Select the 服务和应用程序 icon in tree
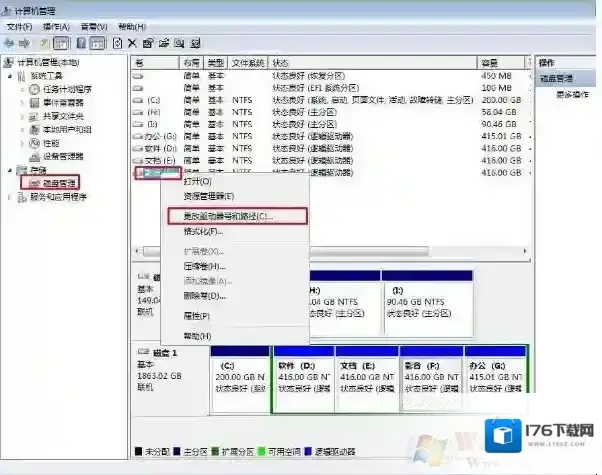The width and height of the screenshot is (602, 475). pos(22,197)
